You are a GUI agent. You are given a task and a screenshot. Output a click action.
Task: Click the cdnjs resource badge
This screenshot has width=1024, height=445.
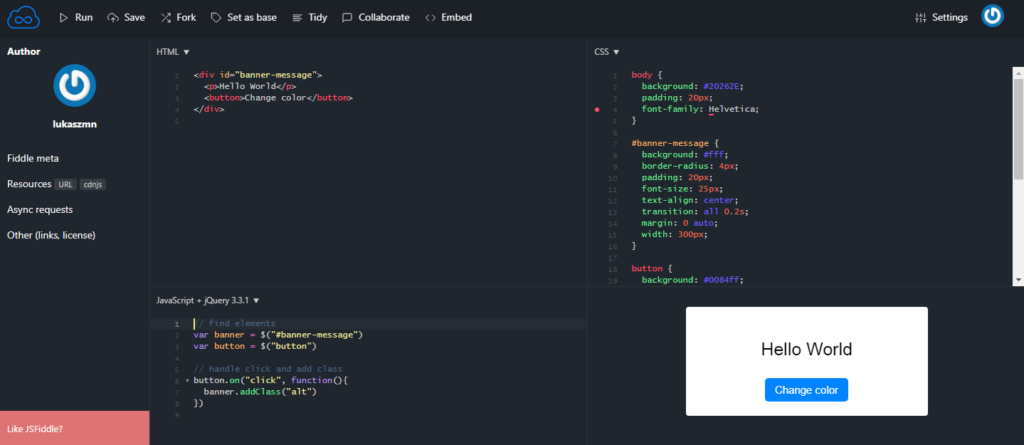tap(93, 185)
